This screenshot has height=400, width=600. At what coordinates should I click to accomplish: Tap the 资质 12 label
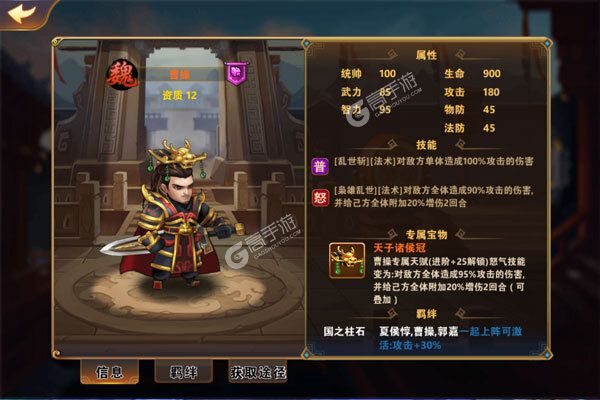(x=179, y=96)
